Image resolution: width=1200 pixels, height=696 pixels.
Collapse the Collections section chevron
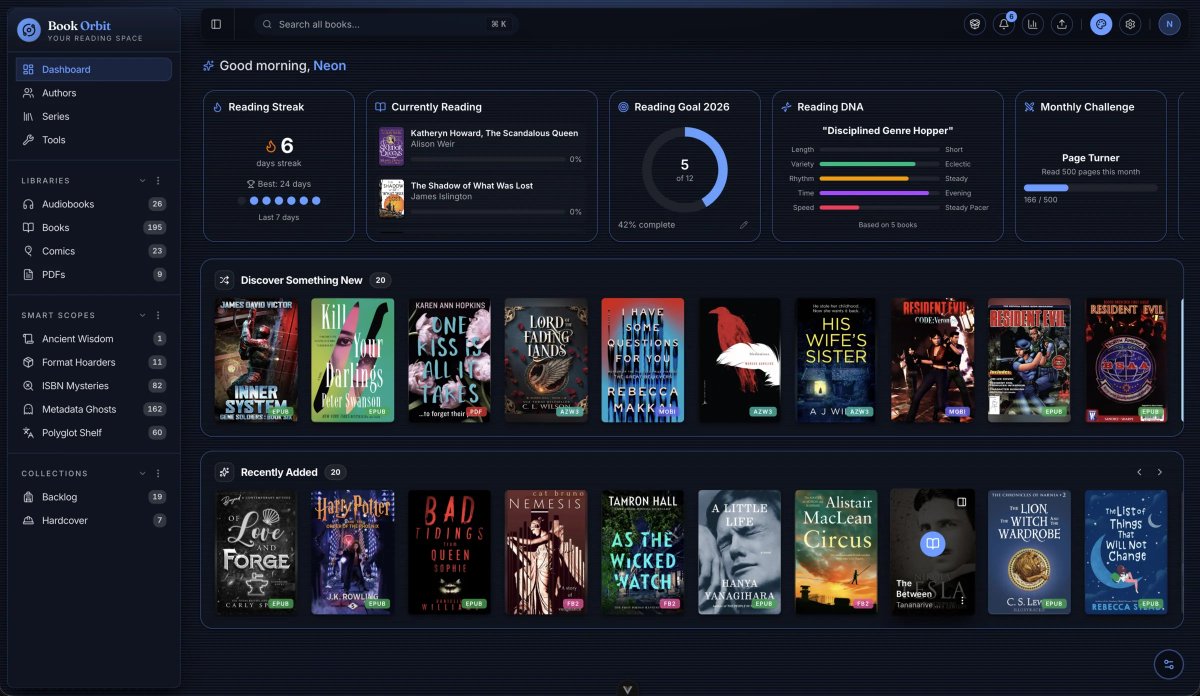point(142,473)
